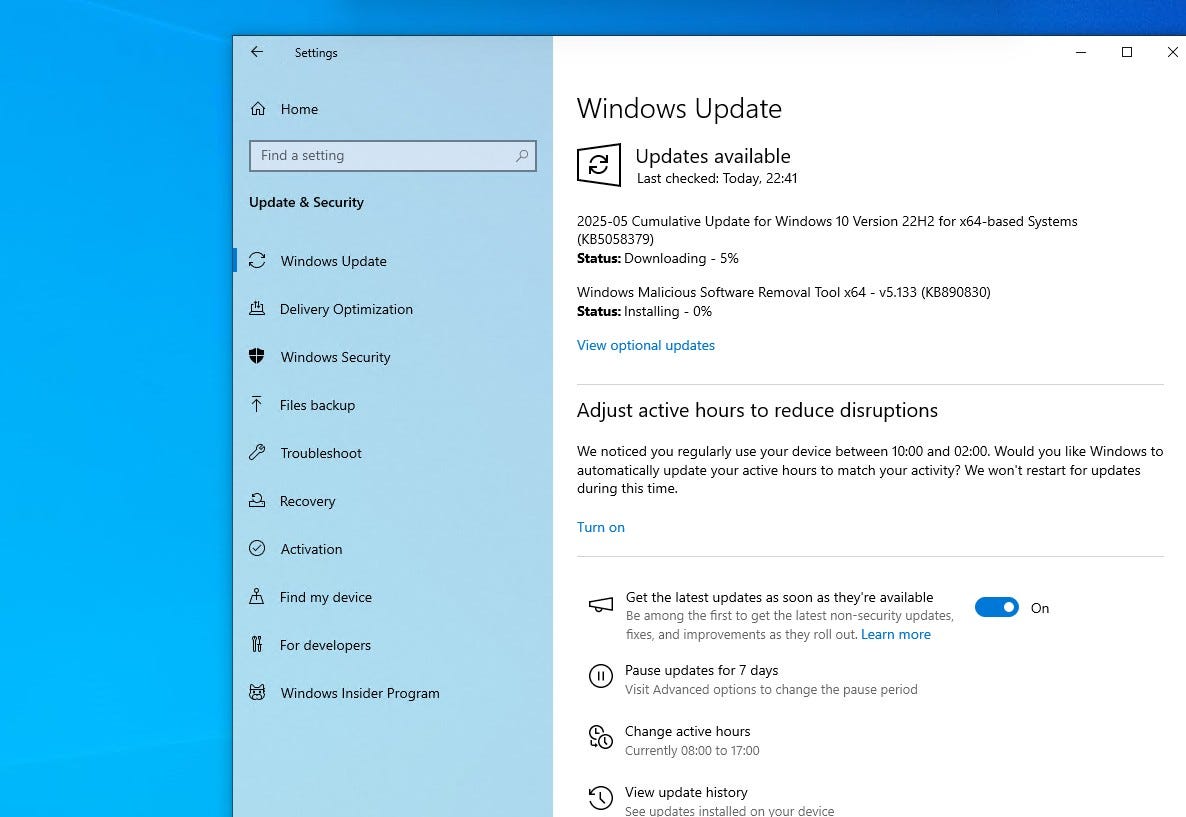
Task: Click the pause icon beside Pause updates
Action: (x=600, y=677)
